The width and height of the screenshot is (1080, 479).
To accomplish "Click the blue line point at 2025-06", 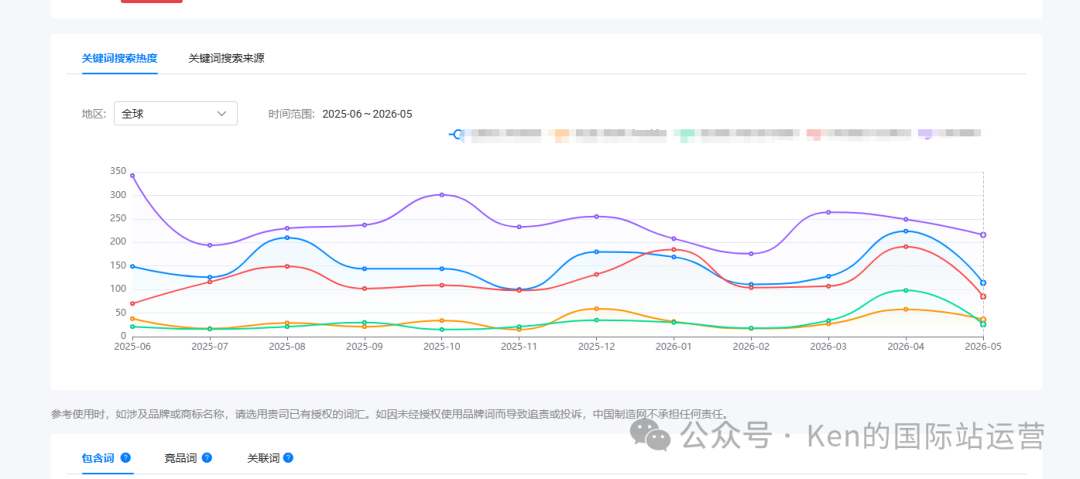I will (132, 266).
